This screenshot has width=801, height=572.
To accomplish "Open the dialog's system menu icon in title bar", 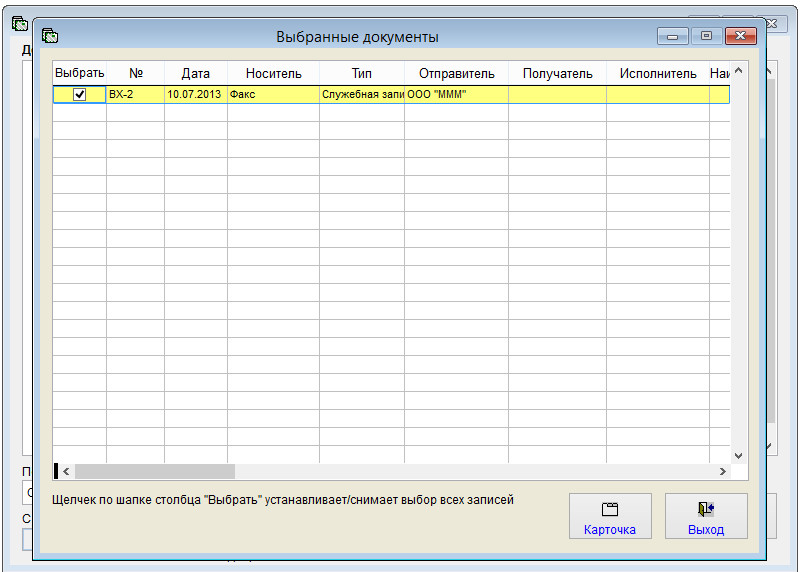I will point(50,37).
